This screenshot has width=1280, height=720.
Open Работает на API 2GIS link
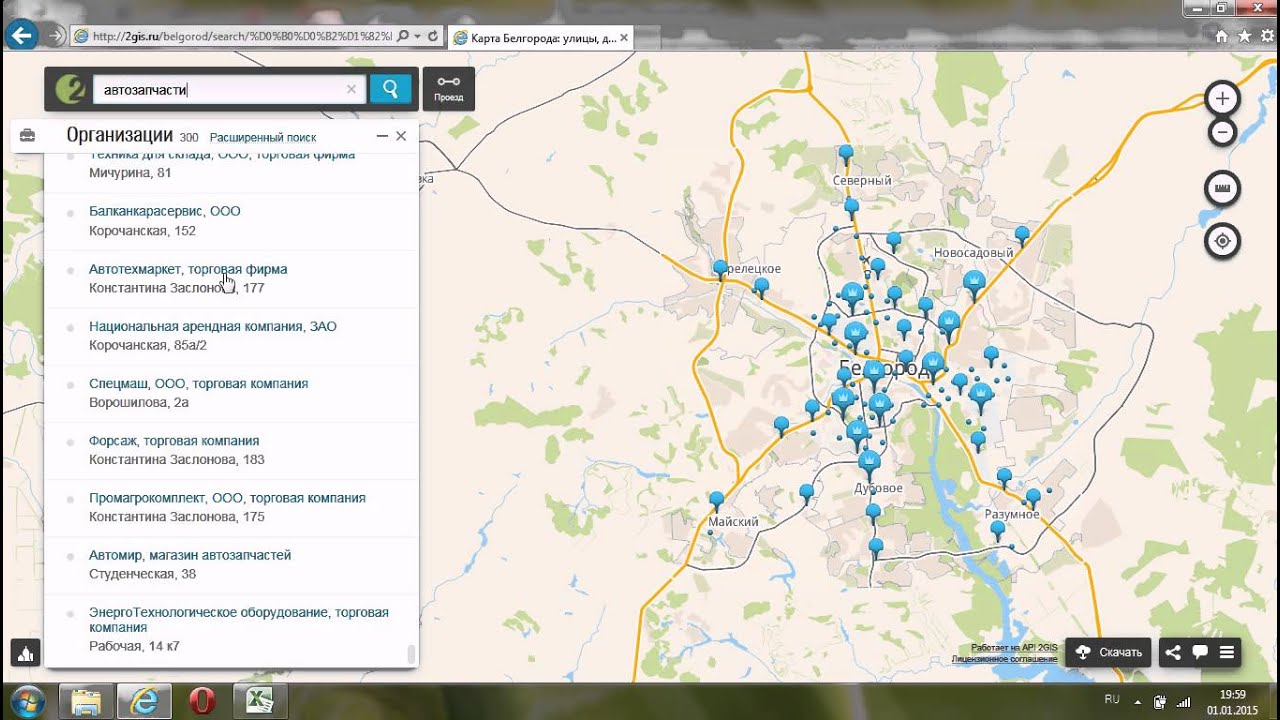(1013, 648)
